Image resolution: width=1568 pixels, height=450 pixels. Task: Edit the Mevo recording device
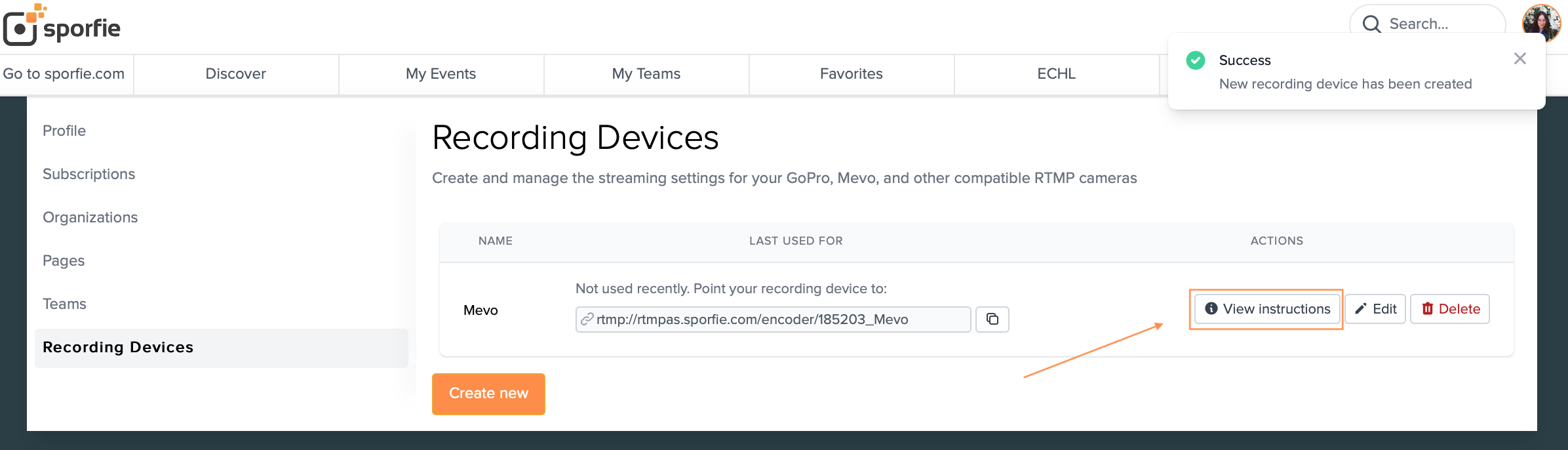[x=1375, y=309]
